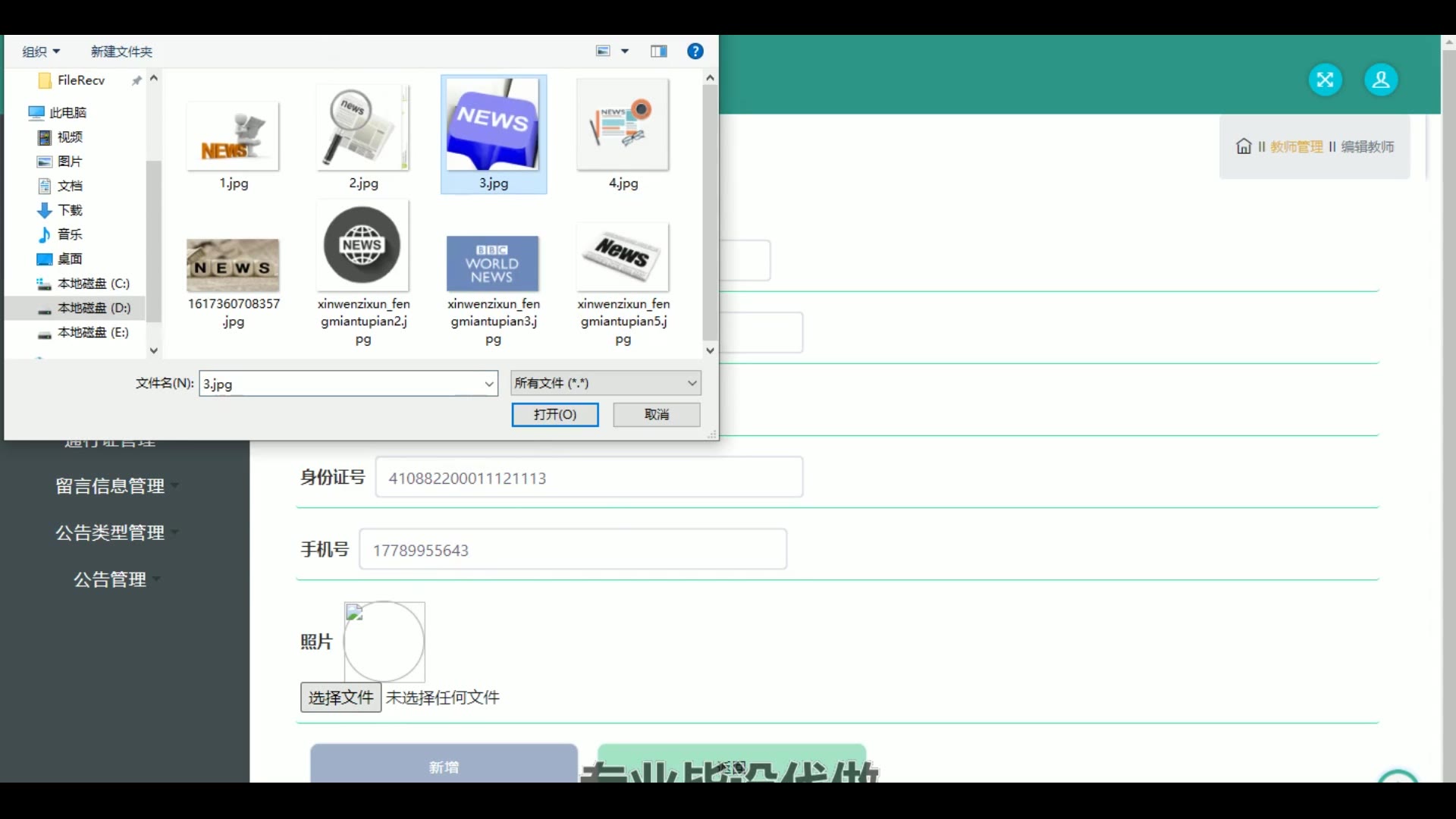Open 文档 folder in navigation pane
Viewport: 1456px width, 819px height.
(x=70, y=185)
